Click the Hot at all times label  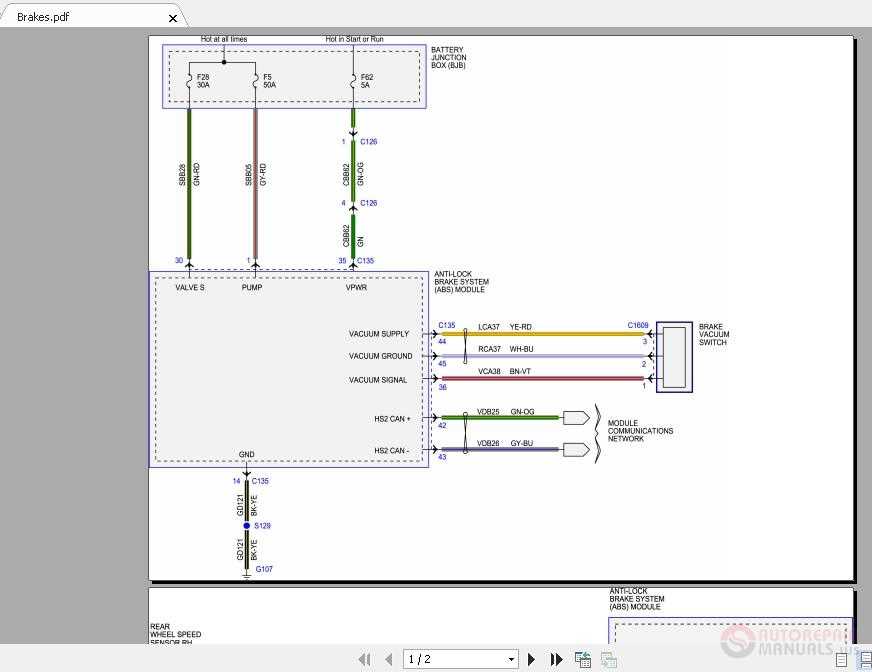224,39
